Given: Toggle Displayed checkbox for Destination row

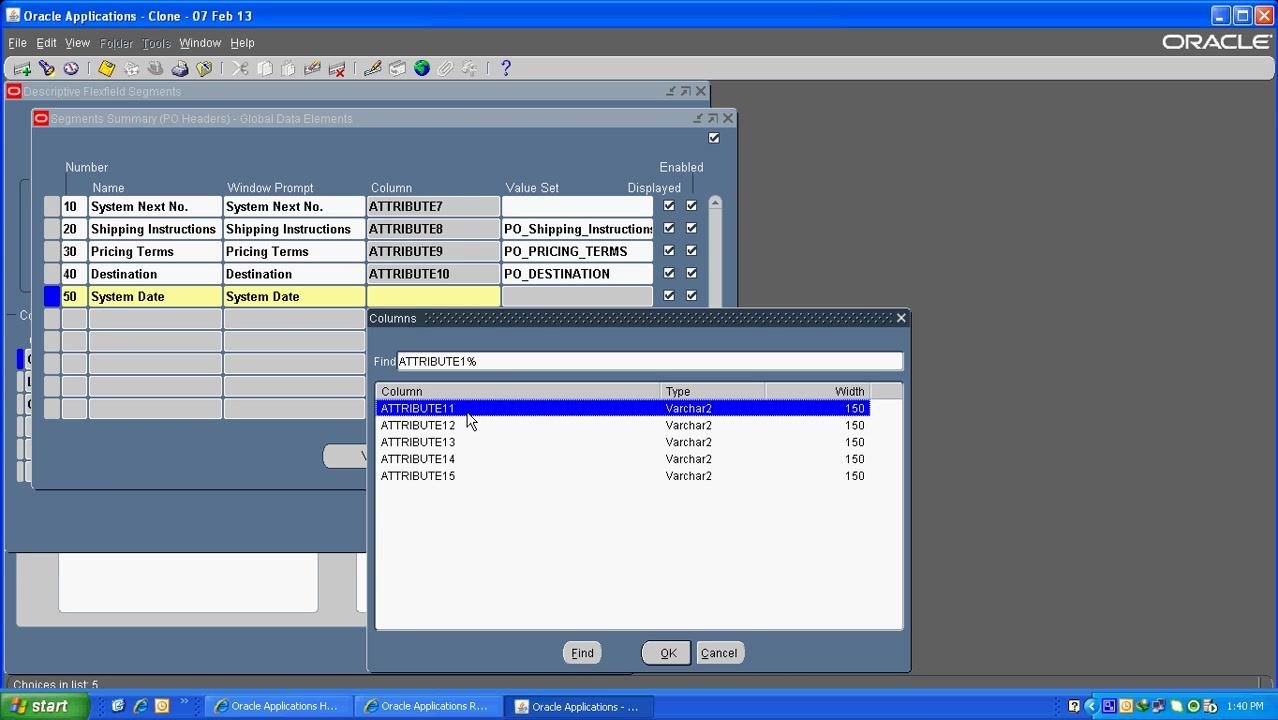Looking at the screenshot, I should (669, 274).
